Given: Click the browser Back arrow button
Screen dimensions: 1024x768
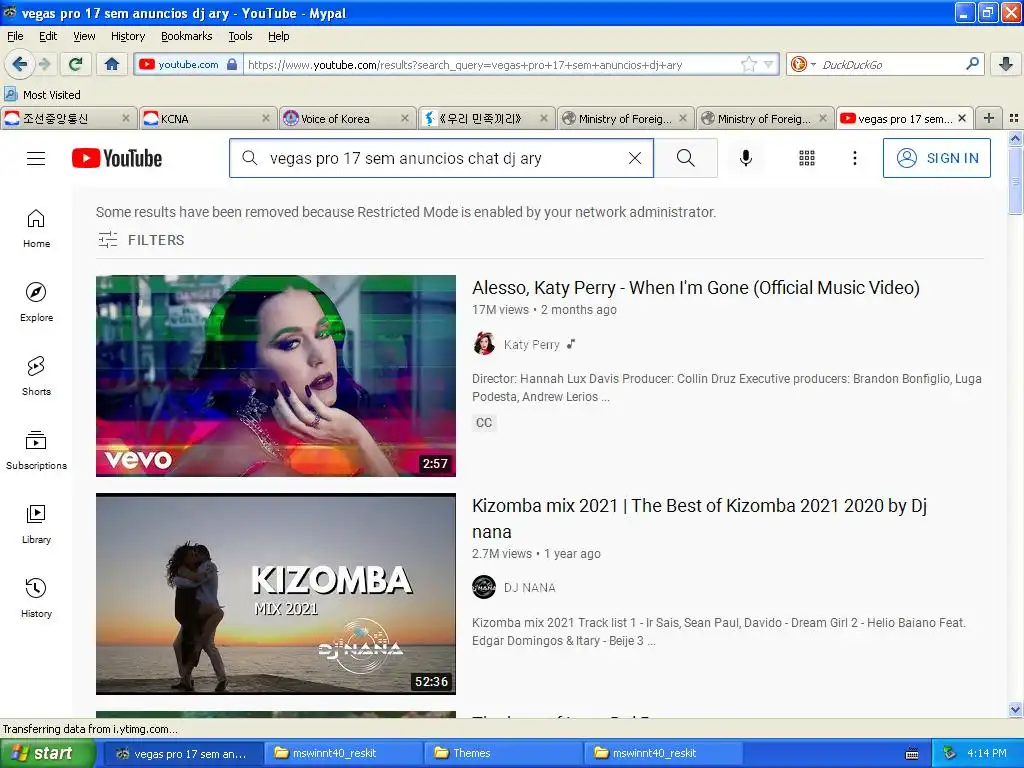Looking at the screenshot, I should point(20,64).
